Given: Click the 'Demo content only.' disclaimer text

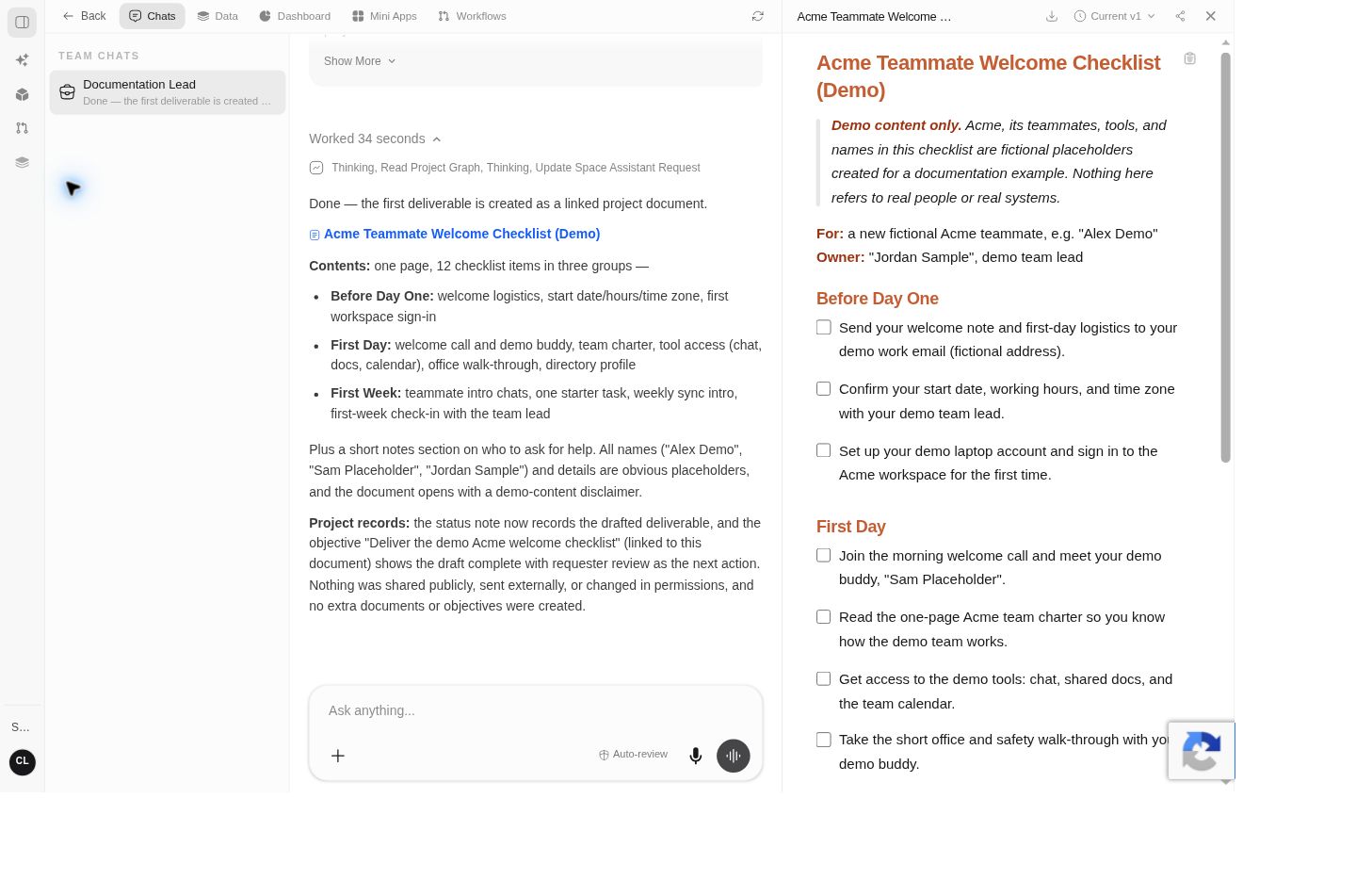Looking at the screenshot, I should click(896, 125).
